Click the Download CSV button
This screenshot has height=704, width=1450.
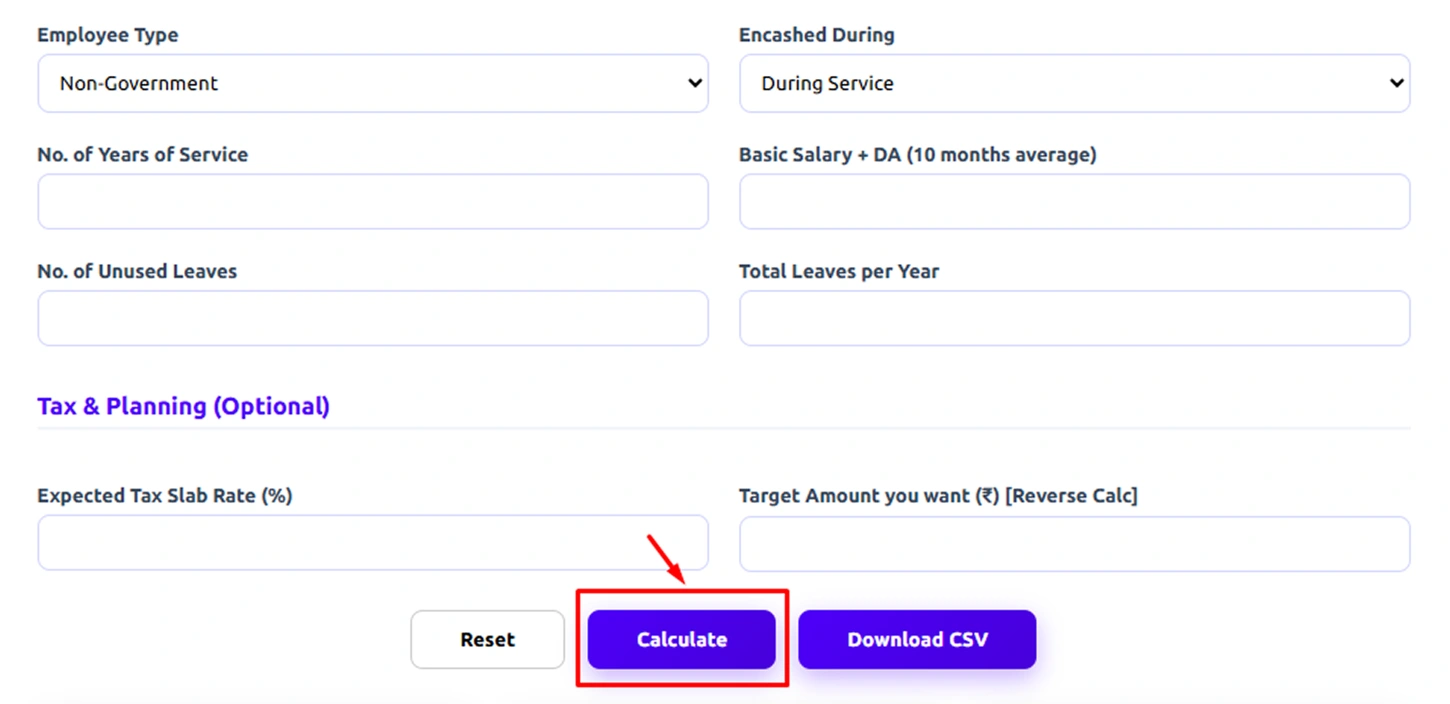pyautogui.click(x=917, y=639)
